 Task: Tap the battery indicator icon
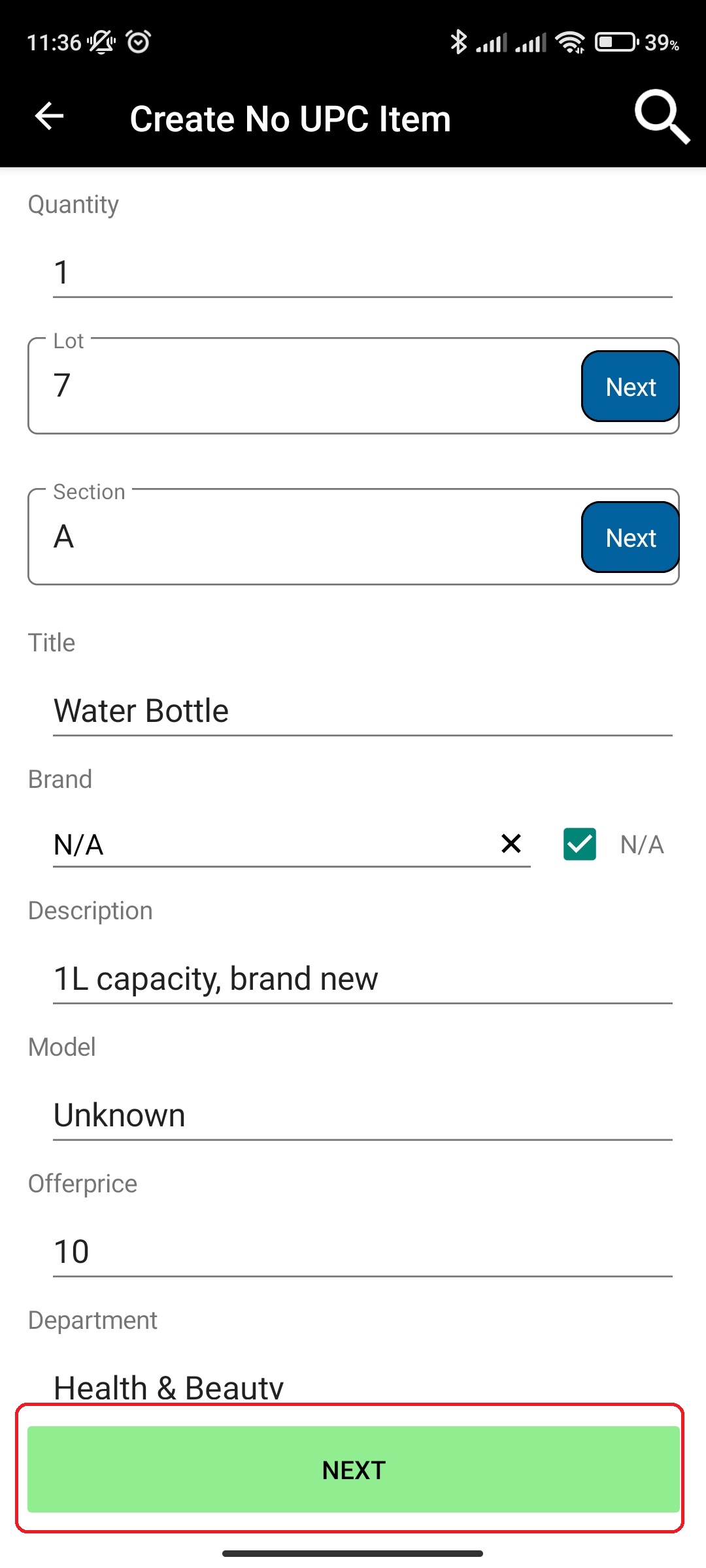pos(616,42)
